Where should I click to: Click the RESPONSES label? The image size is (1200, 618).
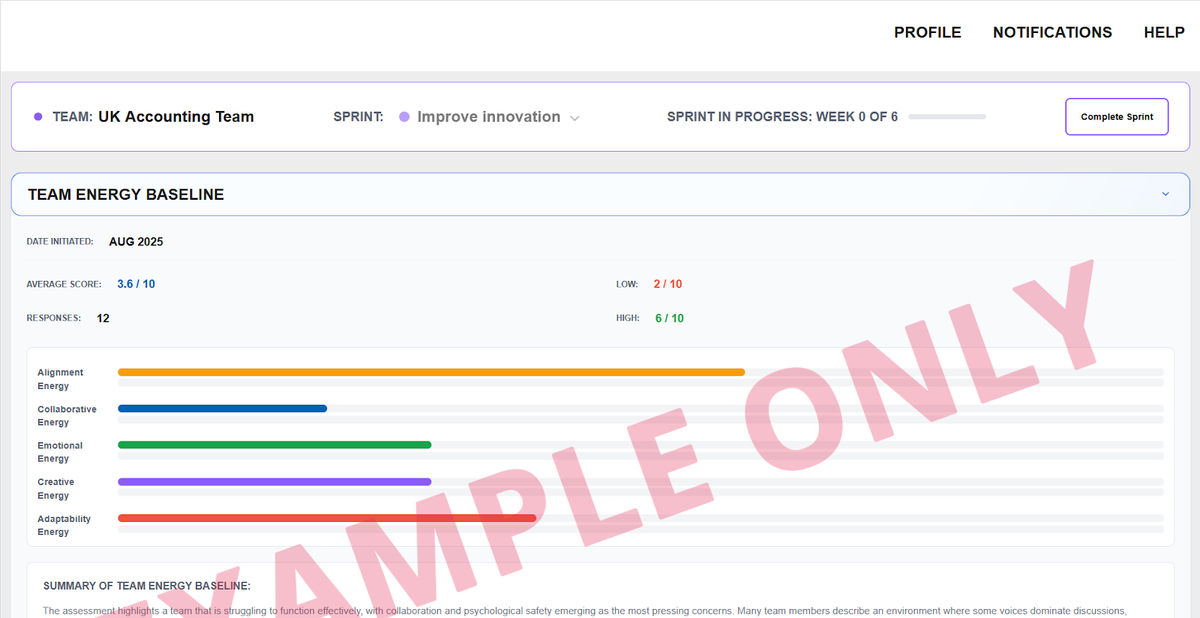pos(54,318)
